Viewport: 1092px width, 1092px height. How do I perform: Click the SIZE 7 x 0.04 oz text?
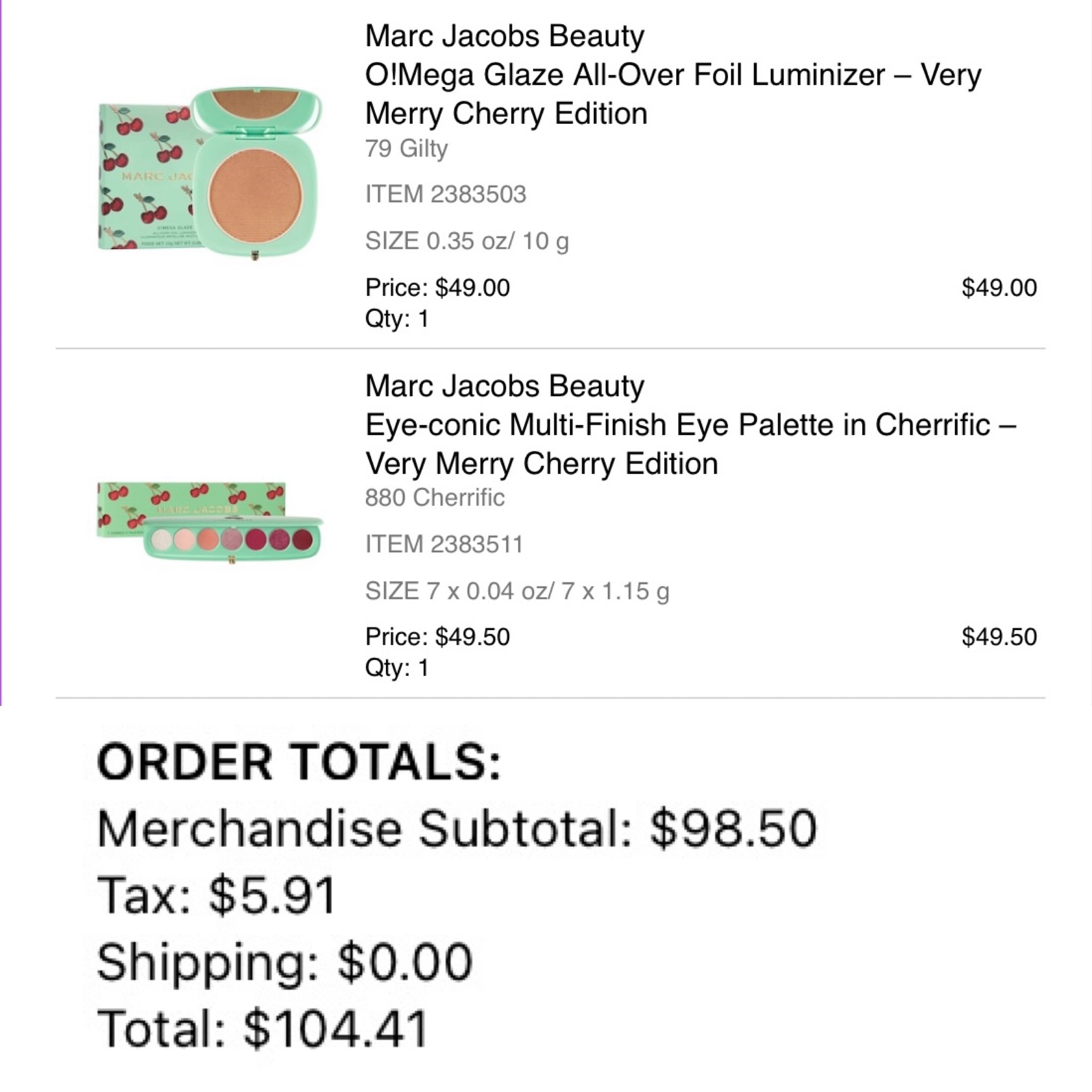[517, 591]
